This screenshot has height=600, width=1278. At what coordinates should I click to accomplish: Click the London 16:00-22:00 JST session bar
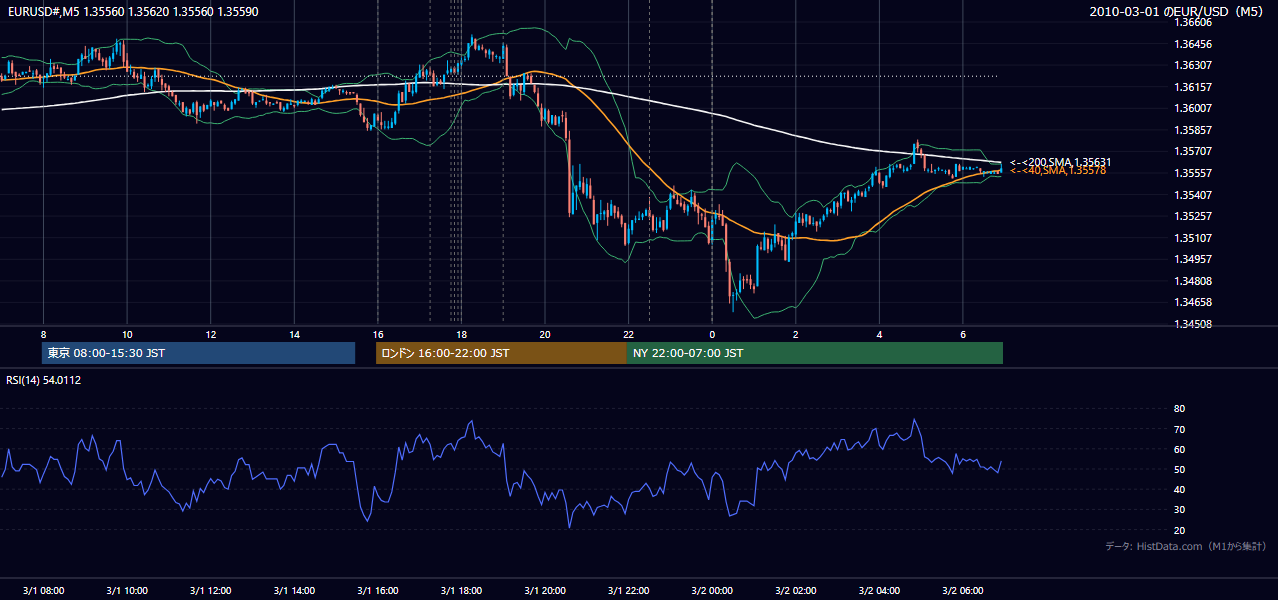coord(501,353)
